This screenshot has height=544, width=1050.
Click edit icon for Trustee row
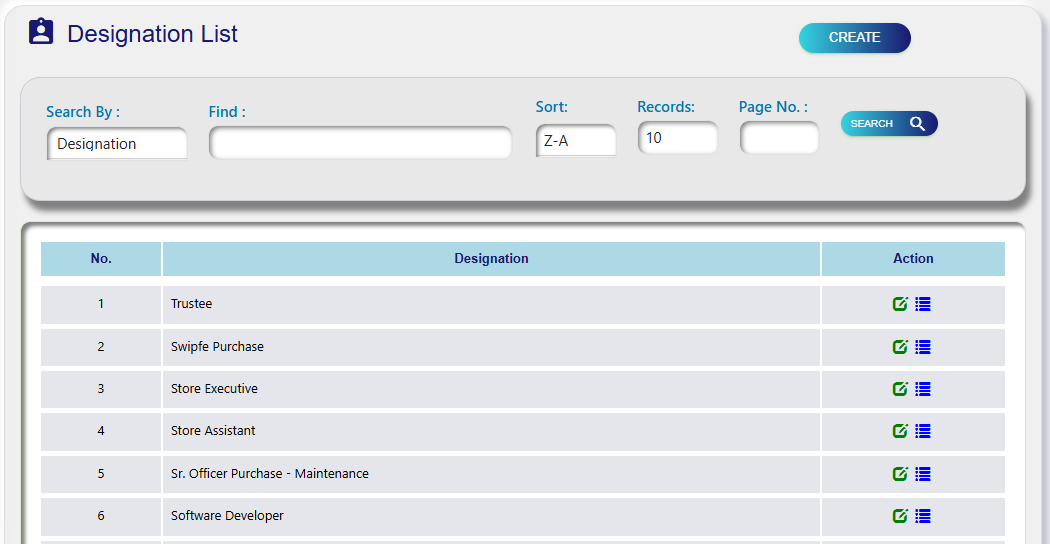900,304
